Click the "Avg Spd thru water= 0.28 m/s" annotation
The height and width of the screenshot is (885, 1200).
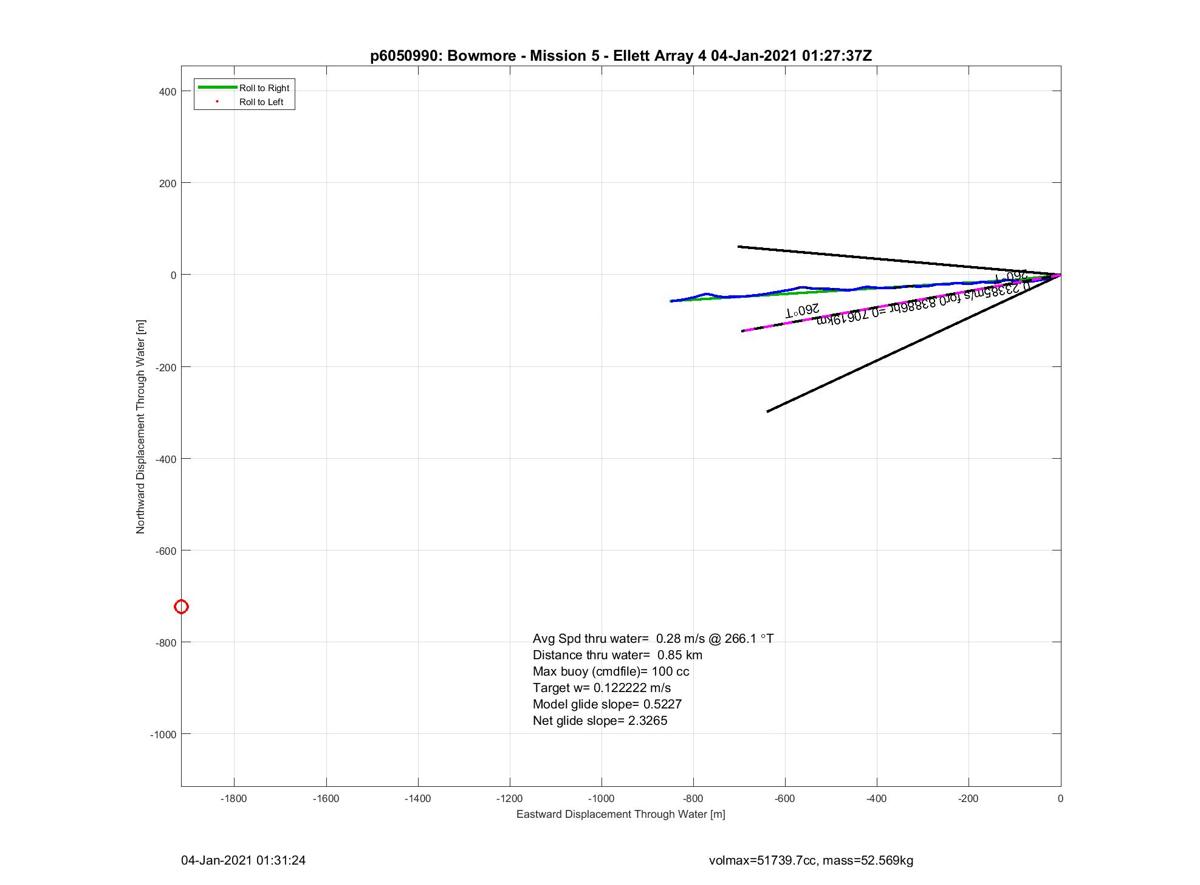point(653,638)
